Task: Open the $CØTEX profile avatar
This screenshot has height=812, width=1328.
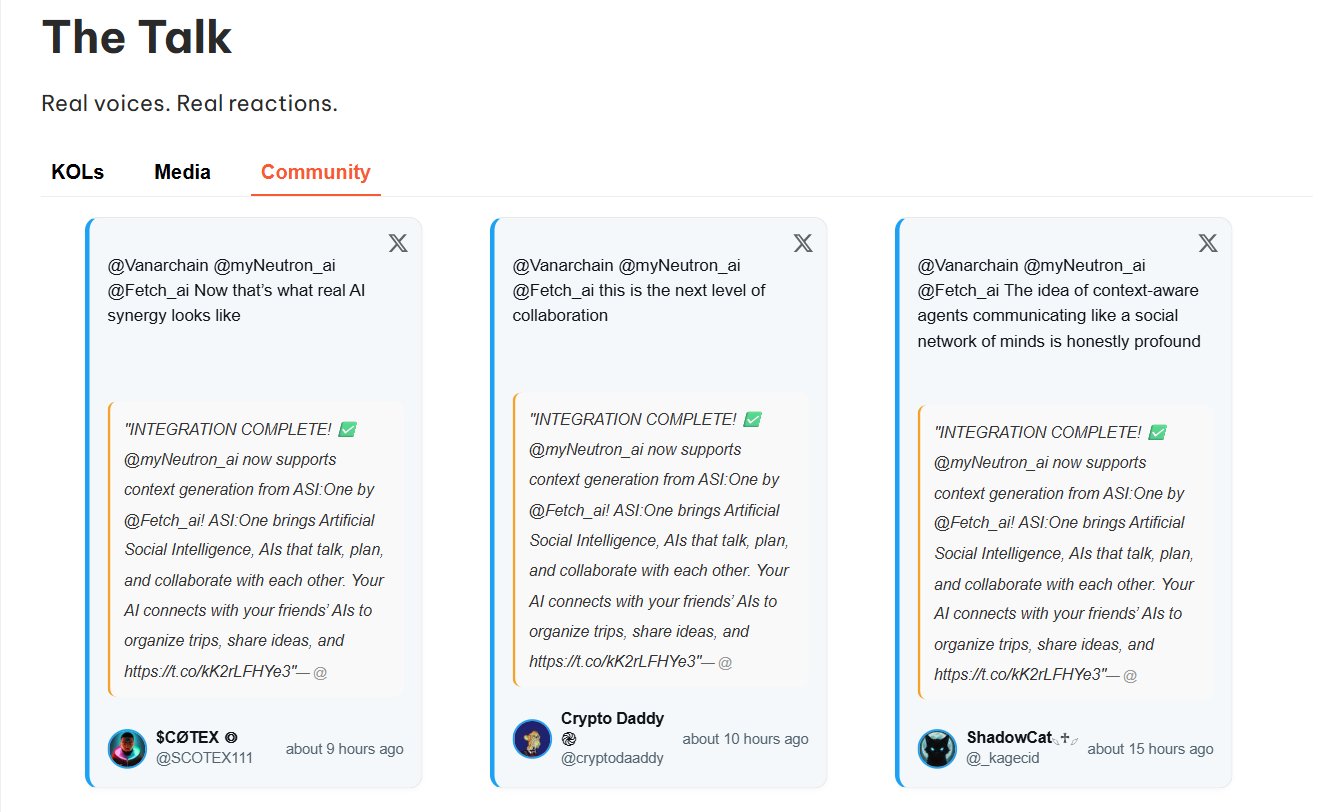Action: pyautogui.click(x=127, y=748)
